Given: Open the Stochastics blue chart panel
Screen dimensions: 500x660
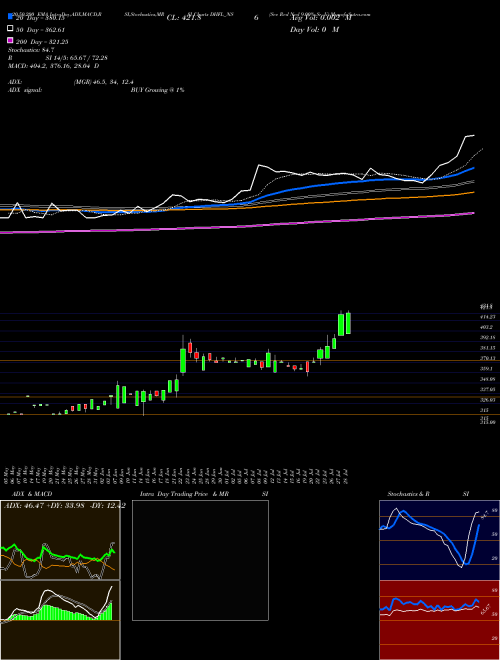Looking at the screenshot, I should (439, 540).
